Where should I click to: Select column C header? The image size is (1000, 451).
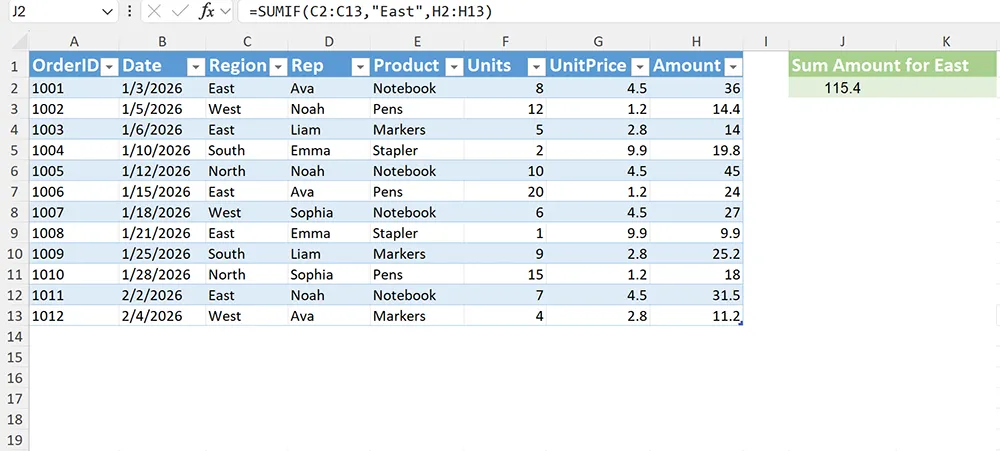[246, 42]
